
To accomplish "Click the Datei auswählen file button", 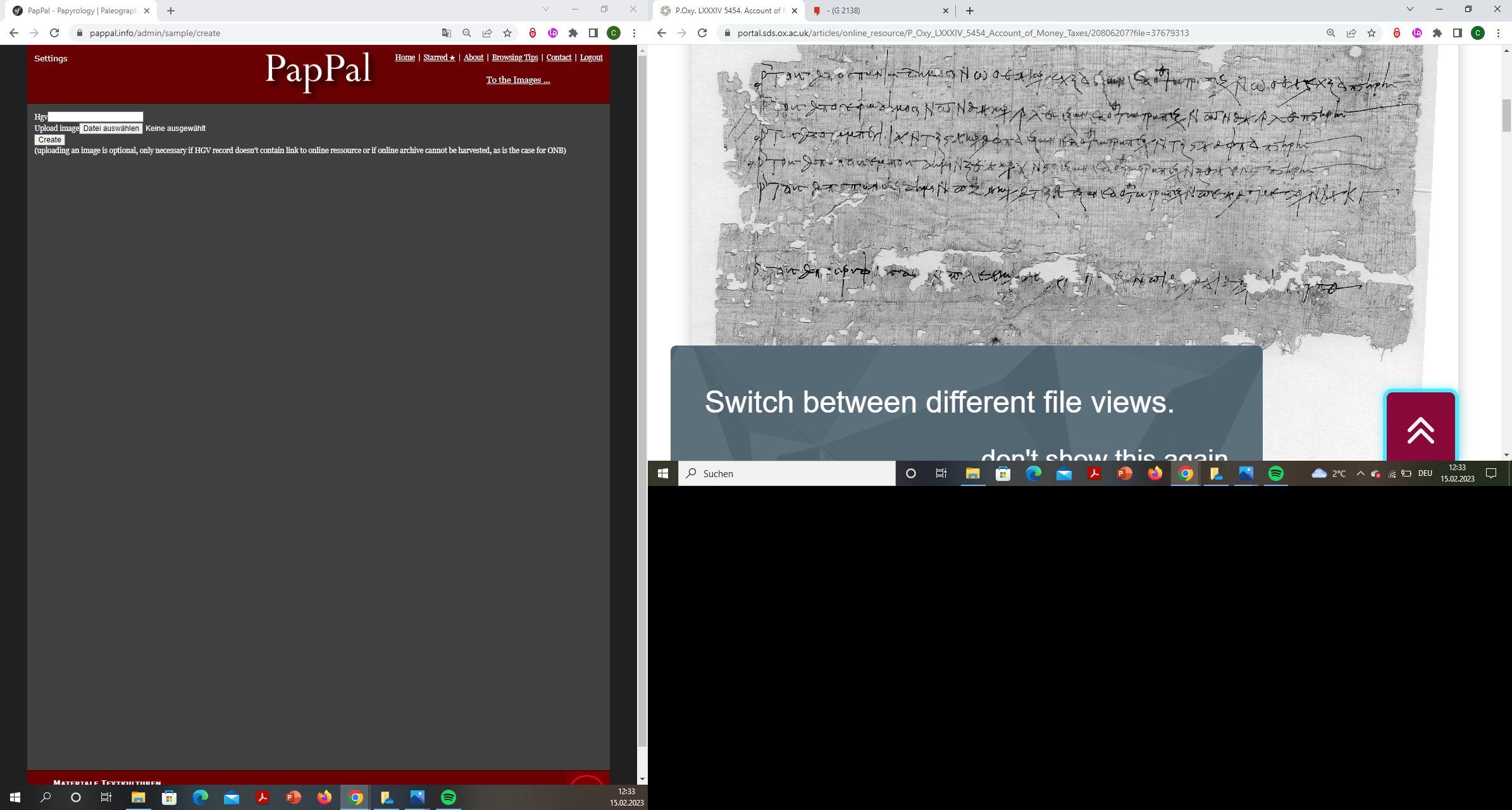I will coord(111,128).
